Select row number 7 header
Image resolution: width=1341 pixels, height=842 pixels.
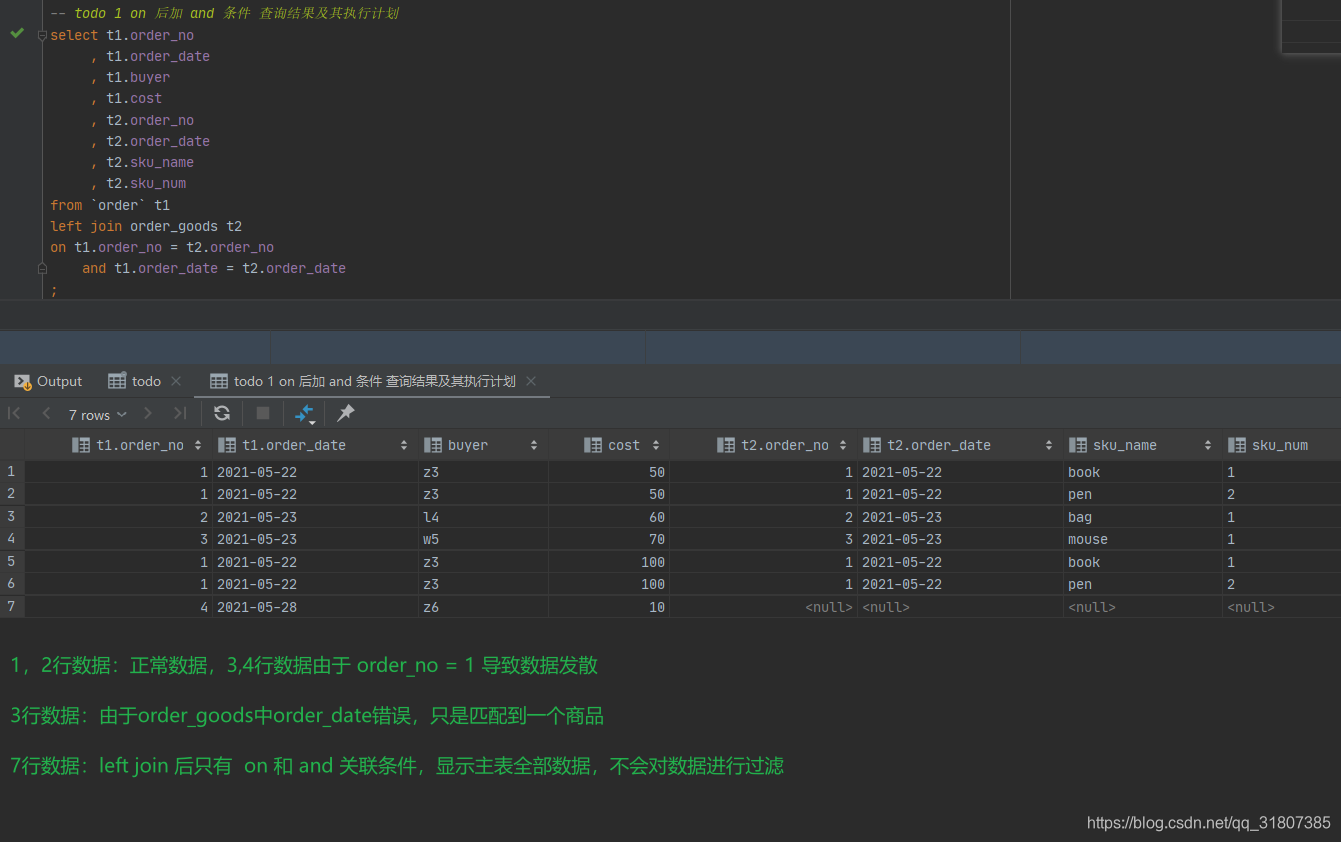pos(11,606)
